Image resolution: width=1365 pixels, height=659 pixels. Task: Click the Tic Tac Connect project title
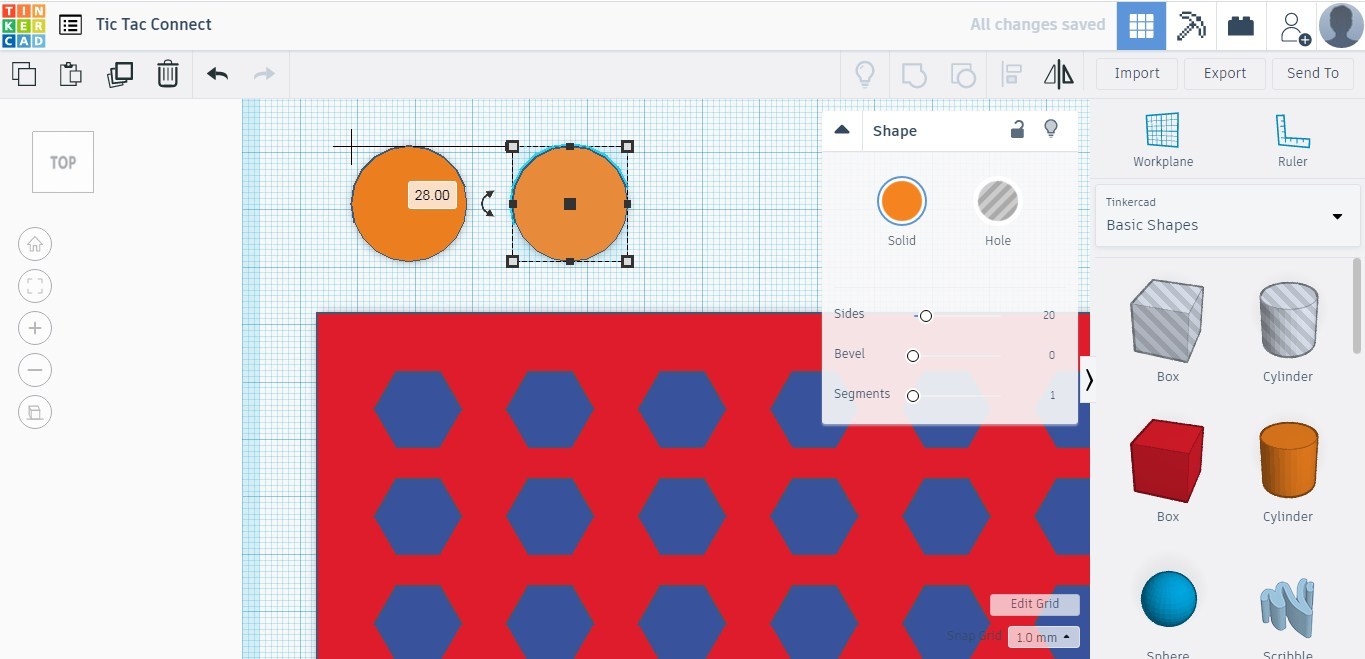[x=153, y=24]
